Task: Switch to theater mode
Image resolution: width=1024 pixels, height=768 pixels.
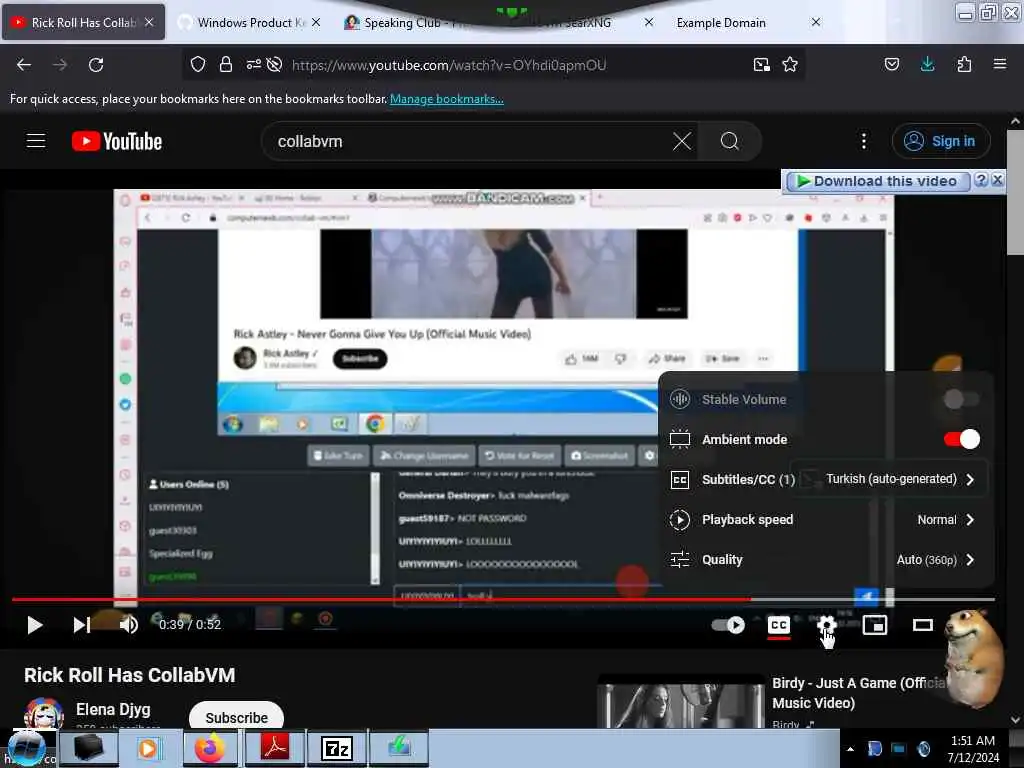Action: pyautogui.click(x=922, y=625)
